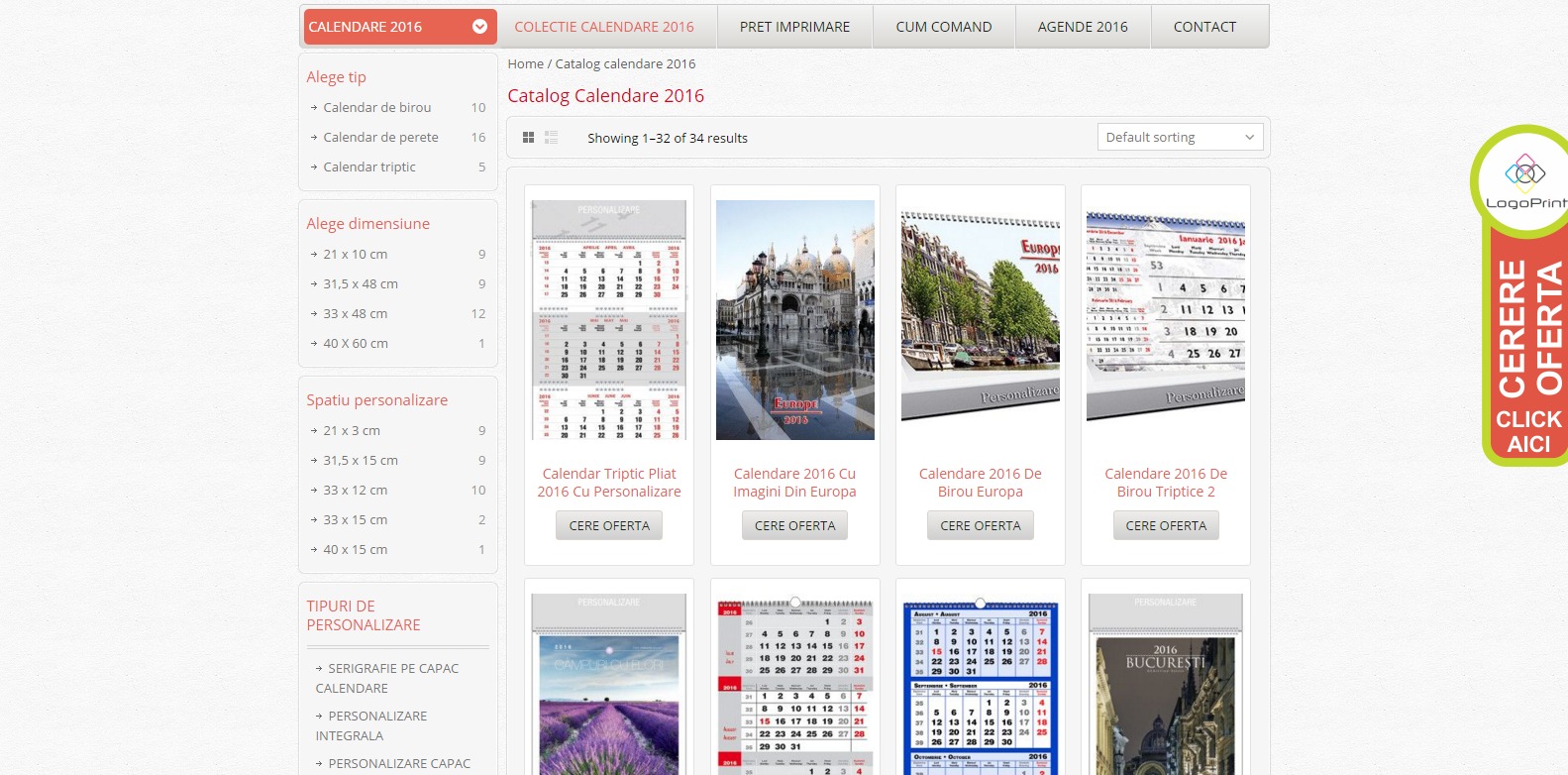Screen dimensions: 1568x775
Task: Switch to grid view layout
Action: [x=528, y=138]
